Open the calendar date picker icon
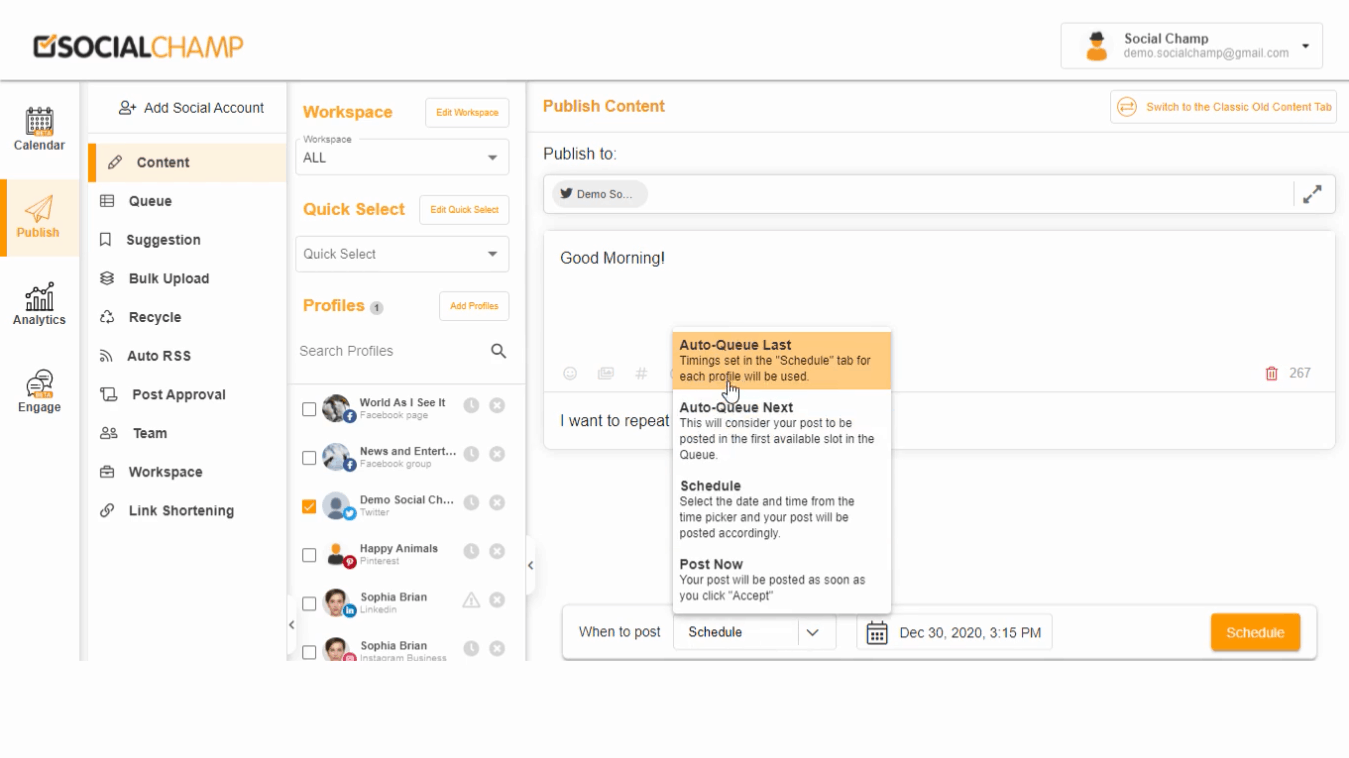Image resolution: width=1349 pixels, height=758 pixels. (x=877, y=632)
